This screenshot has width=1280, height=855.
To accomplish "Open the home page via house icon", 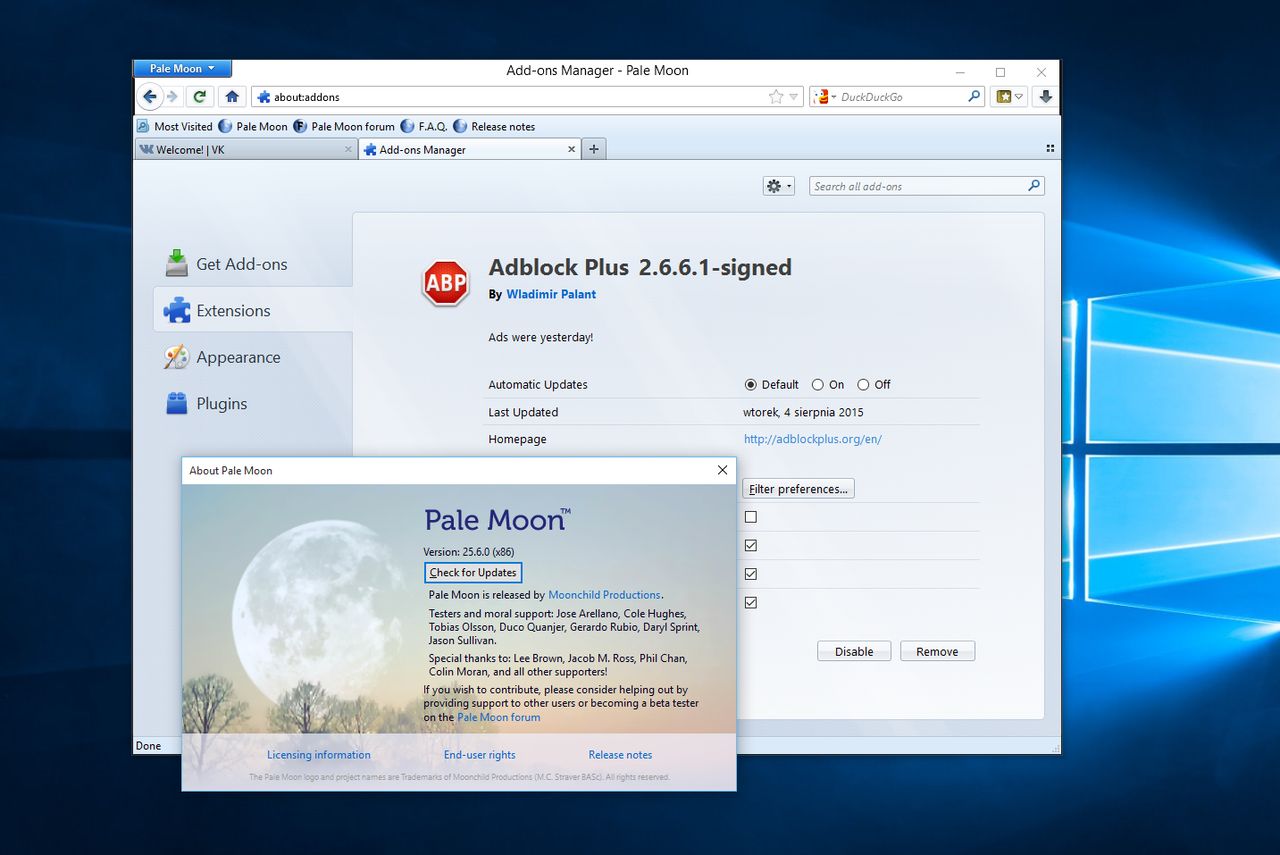I will (232, 97).
